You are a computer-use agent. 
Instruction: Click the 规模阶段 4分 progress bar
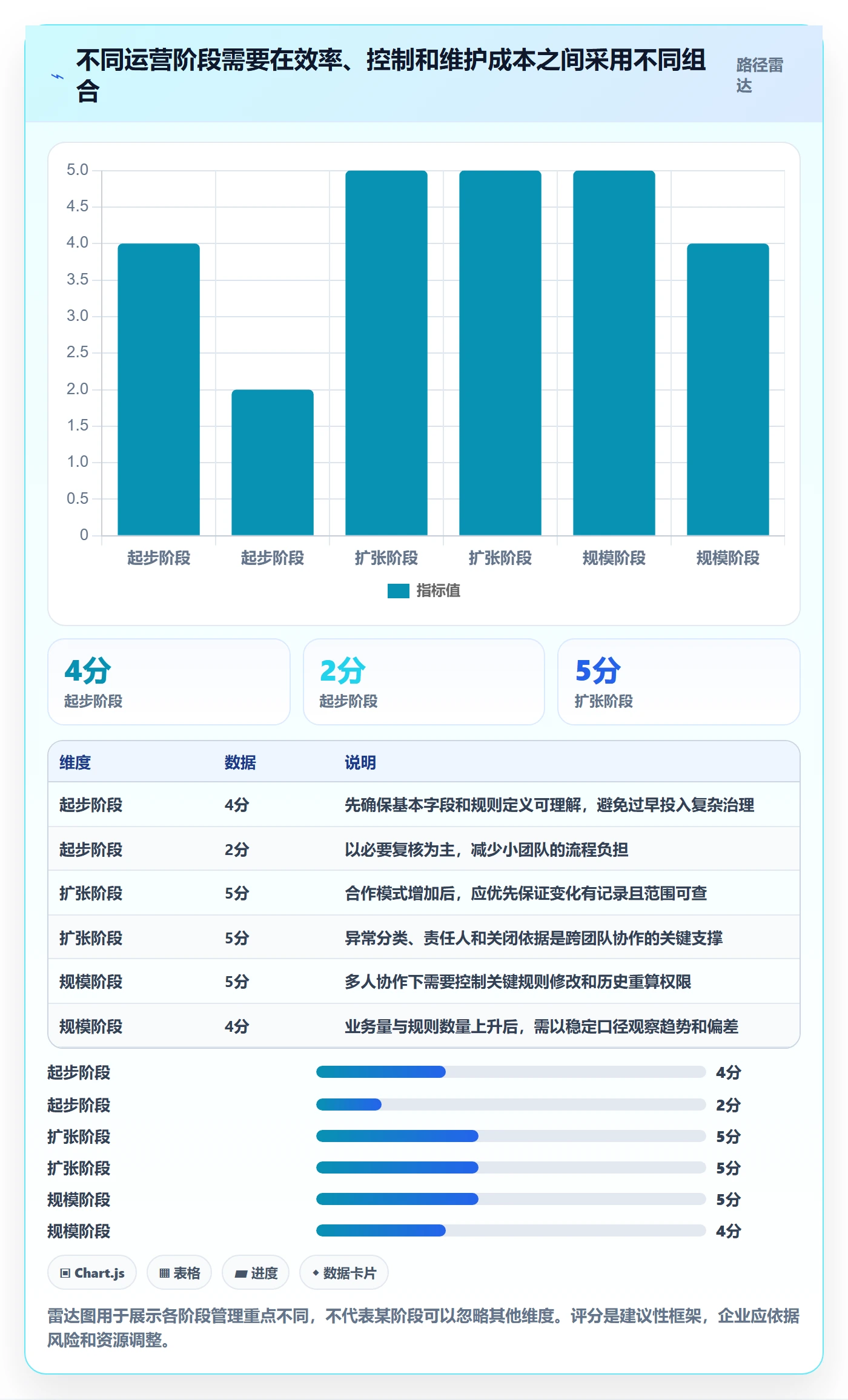coord(511,1230)
